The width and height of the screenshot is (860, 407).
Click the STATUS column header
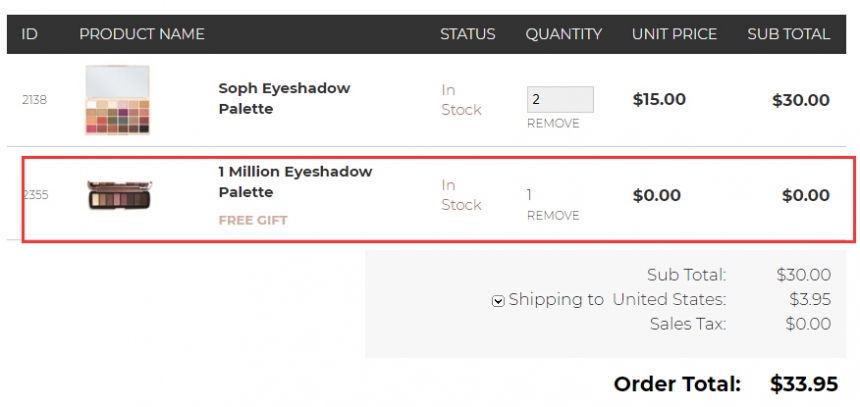[468, 34]
